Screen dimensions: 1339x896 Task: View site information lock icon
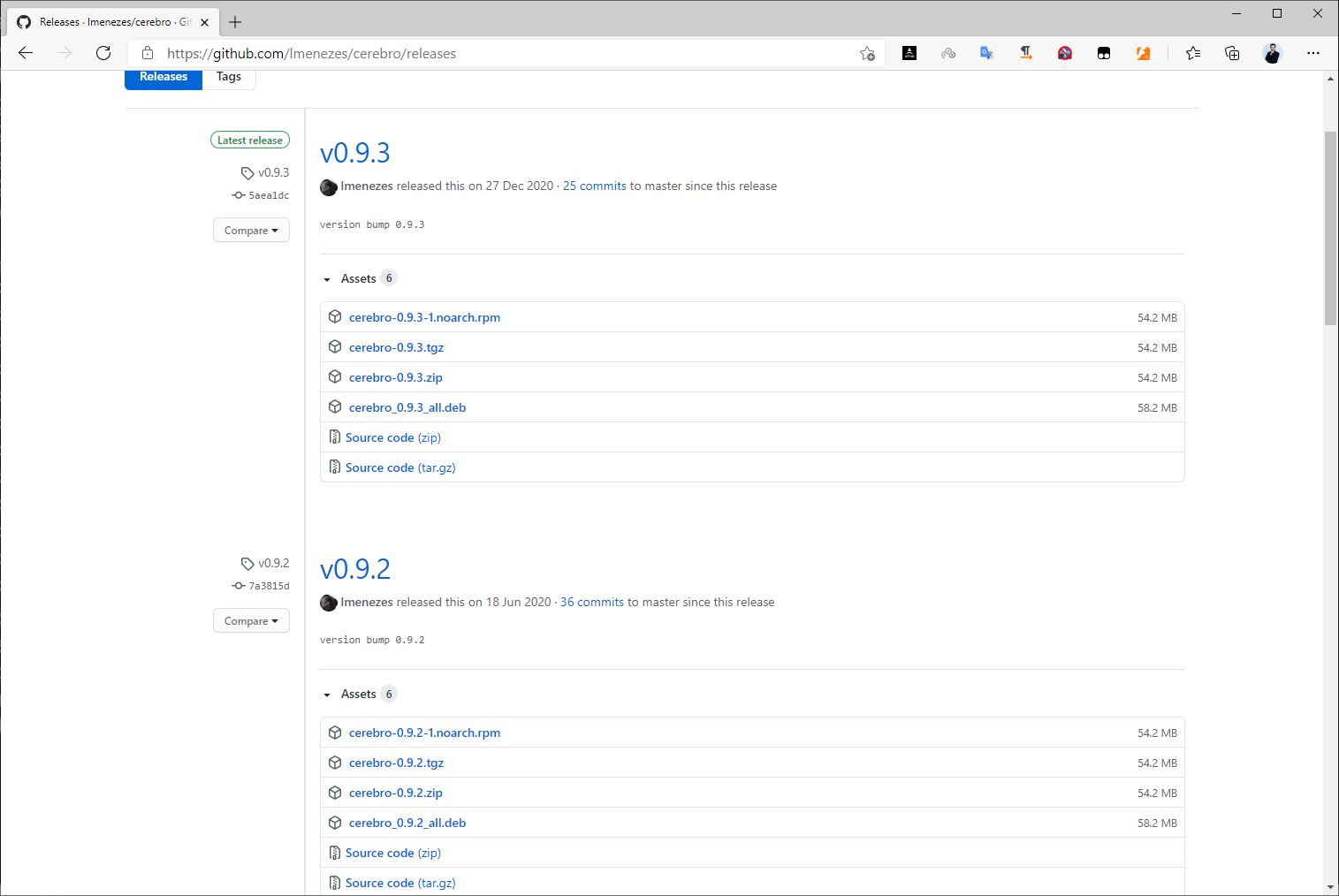(x=148, y=53)
